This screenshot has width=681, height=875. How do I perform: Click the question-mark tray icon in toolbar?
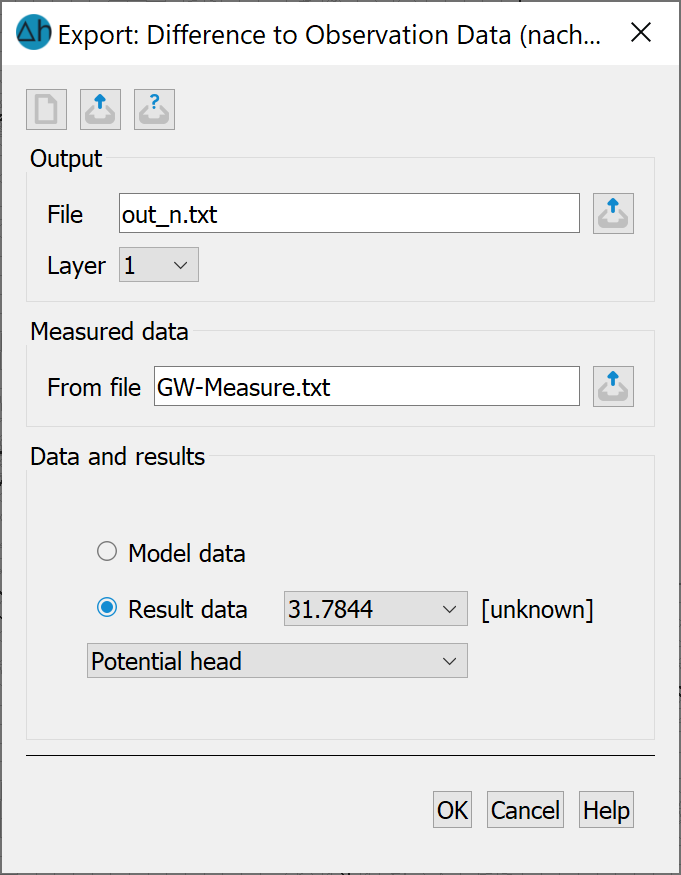pyautogui.click(x=155, y=109)
